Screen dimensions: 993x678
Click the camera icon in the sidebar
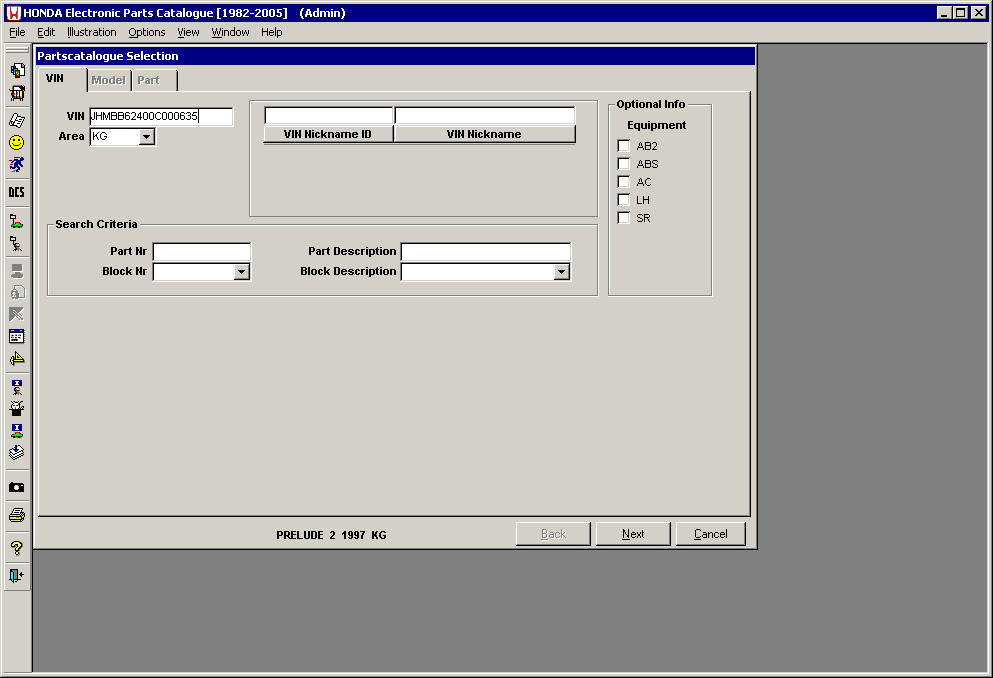[x=16, y=487]
